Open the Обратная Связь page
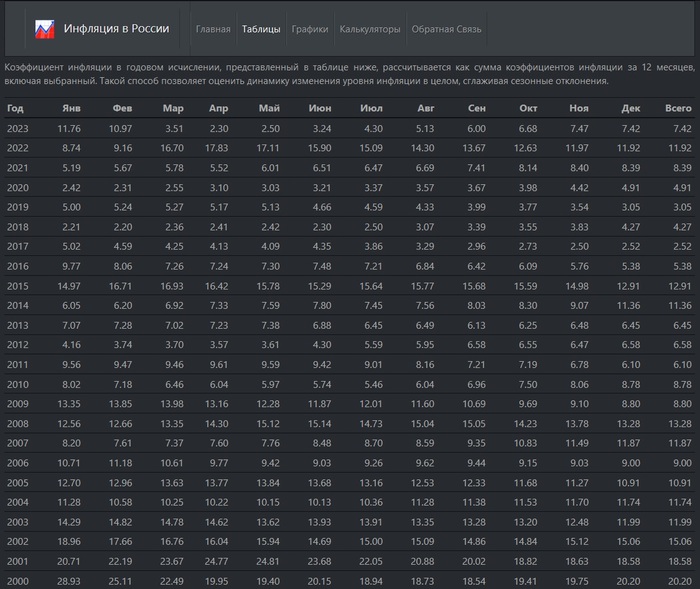 446,29
